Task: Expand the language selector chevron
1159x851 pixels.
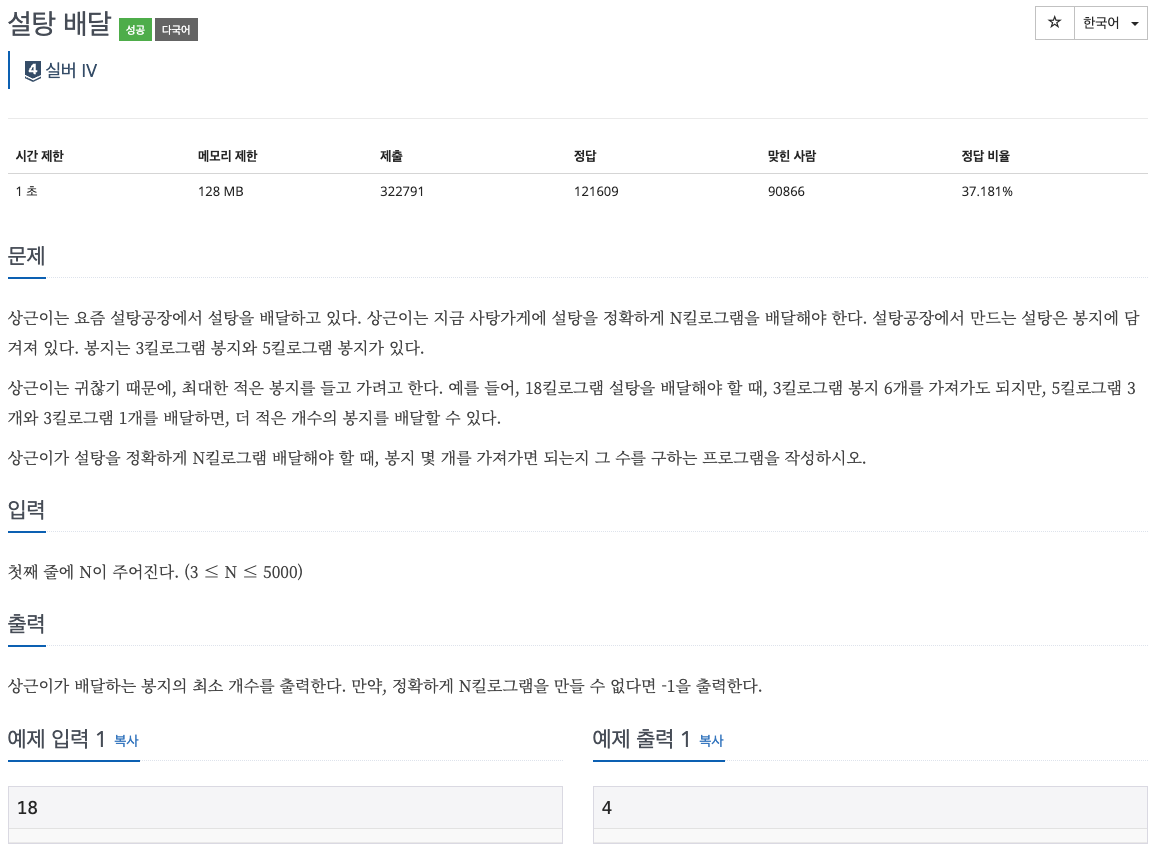Action: (1135, 23)
